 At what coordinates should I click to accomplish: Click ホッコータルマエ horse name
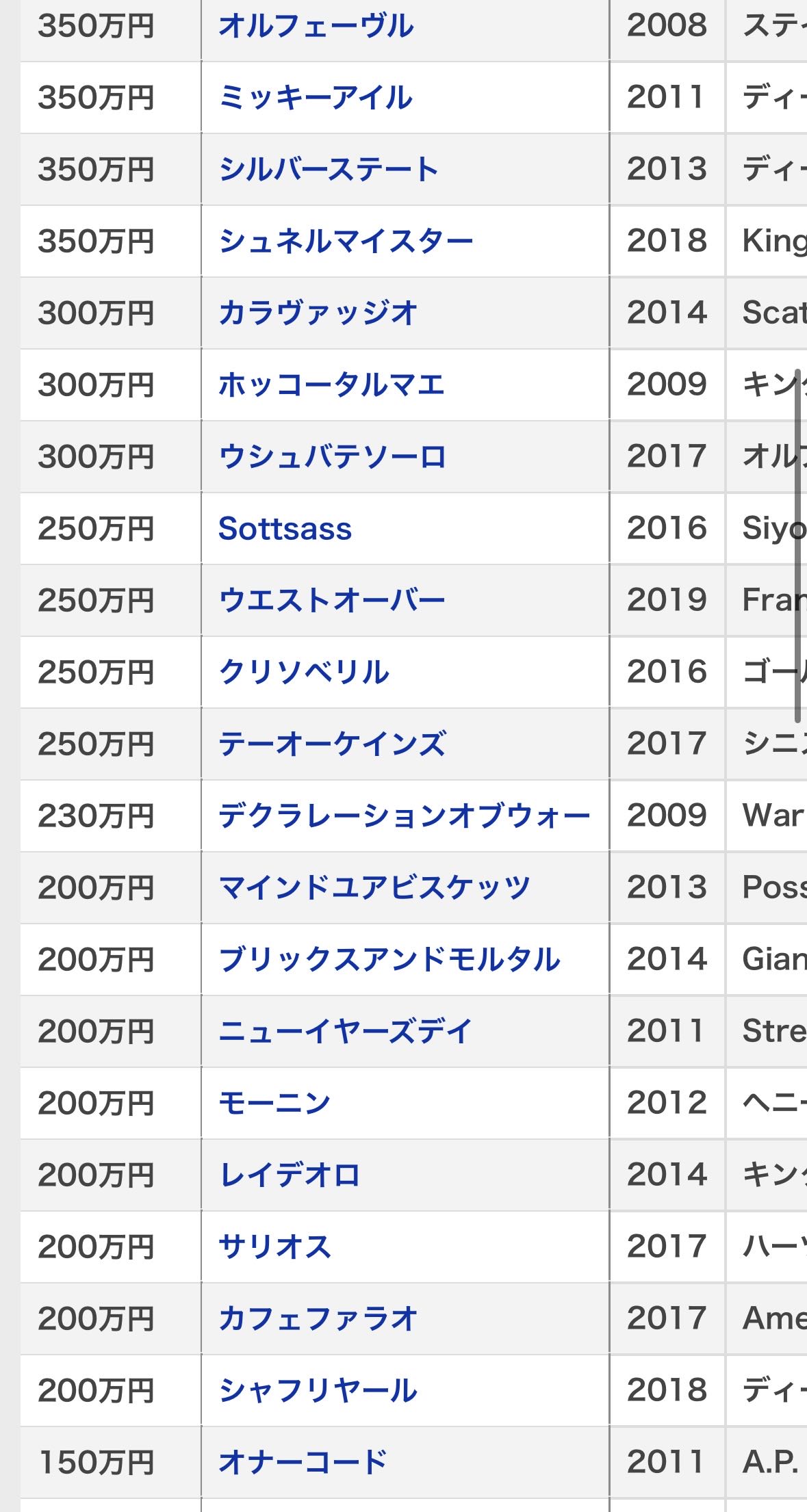coord(331,385)
